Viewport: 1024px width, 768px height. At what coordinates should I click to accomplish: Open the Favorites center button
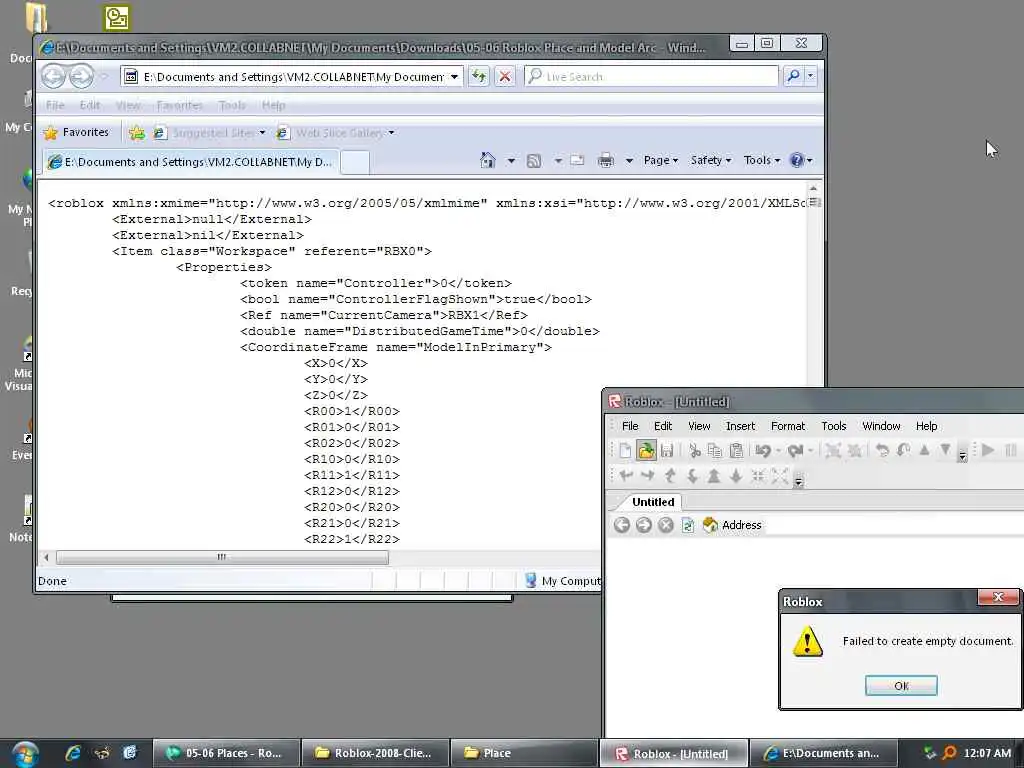click(x=76, y=133)
